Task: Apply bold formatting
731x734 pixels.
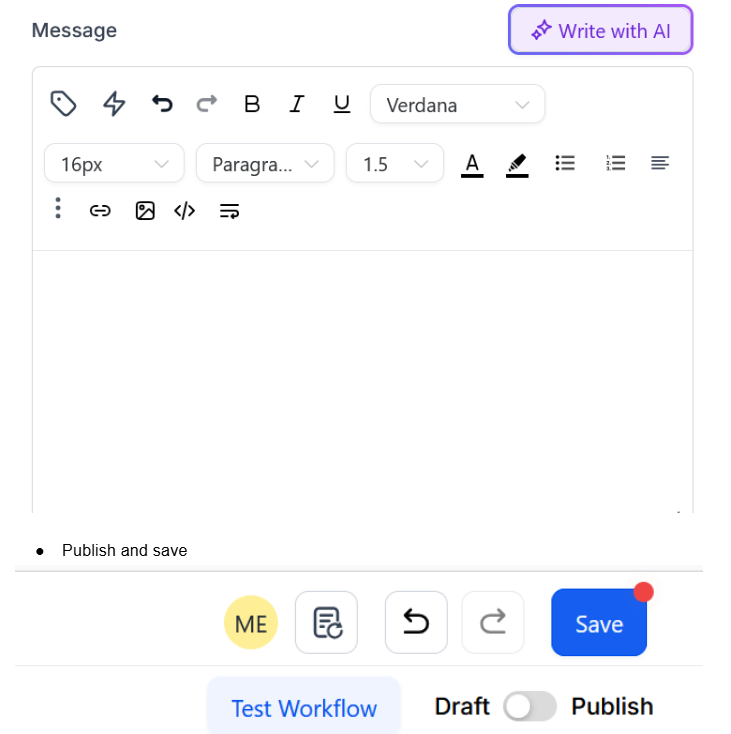Action: point(252,104)
